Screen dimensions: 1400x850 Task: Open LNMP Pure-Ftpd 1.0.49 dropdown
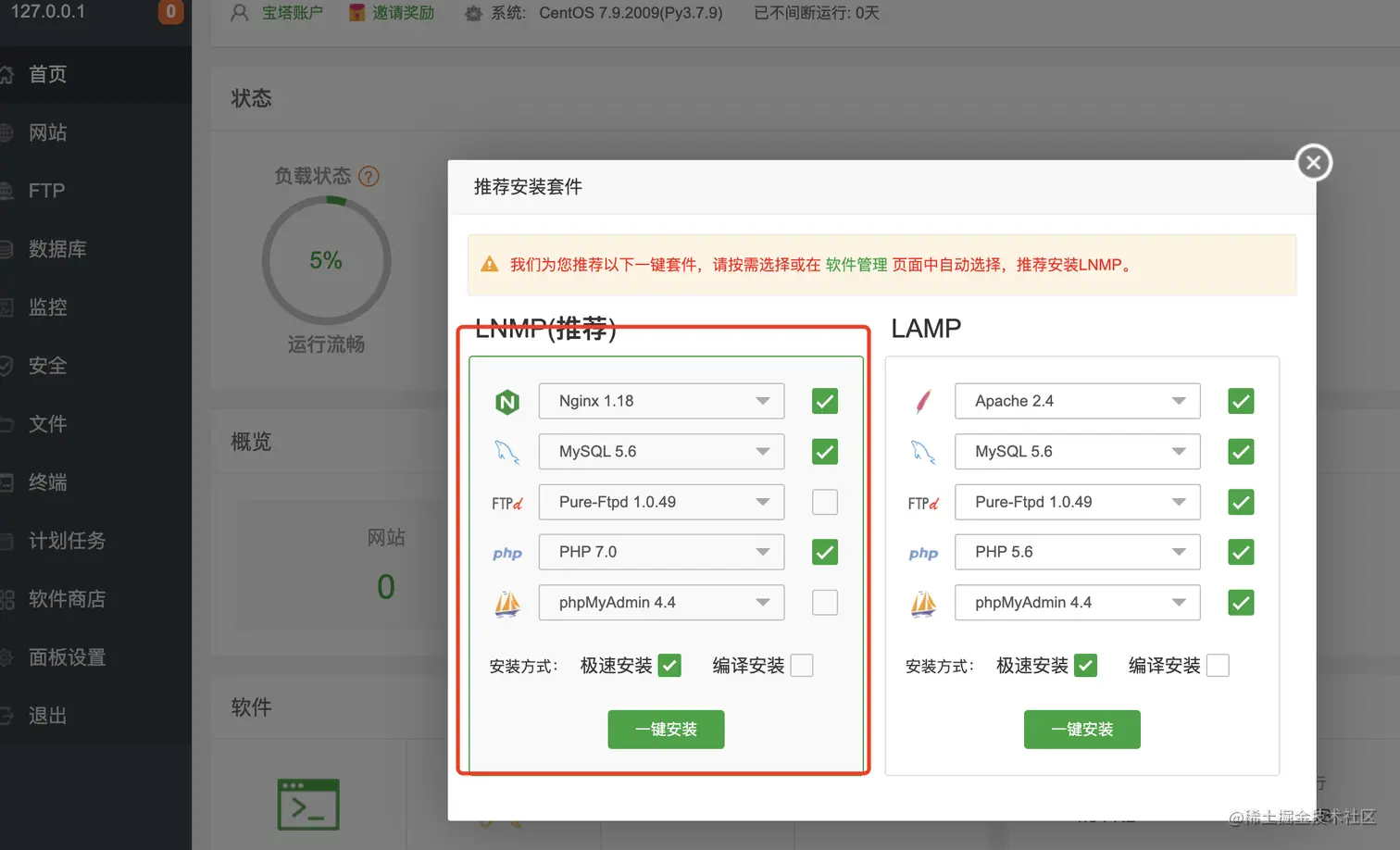[x=661, y=502]
